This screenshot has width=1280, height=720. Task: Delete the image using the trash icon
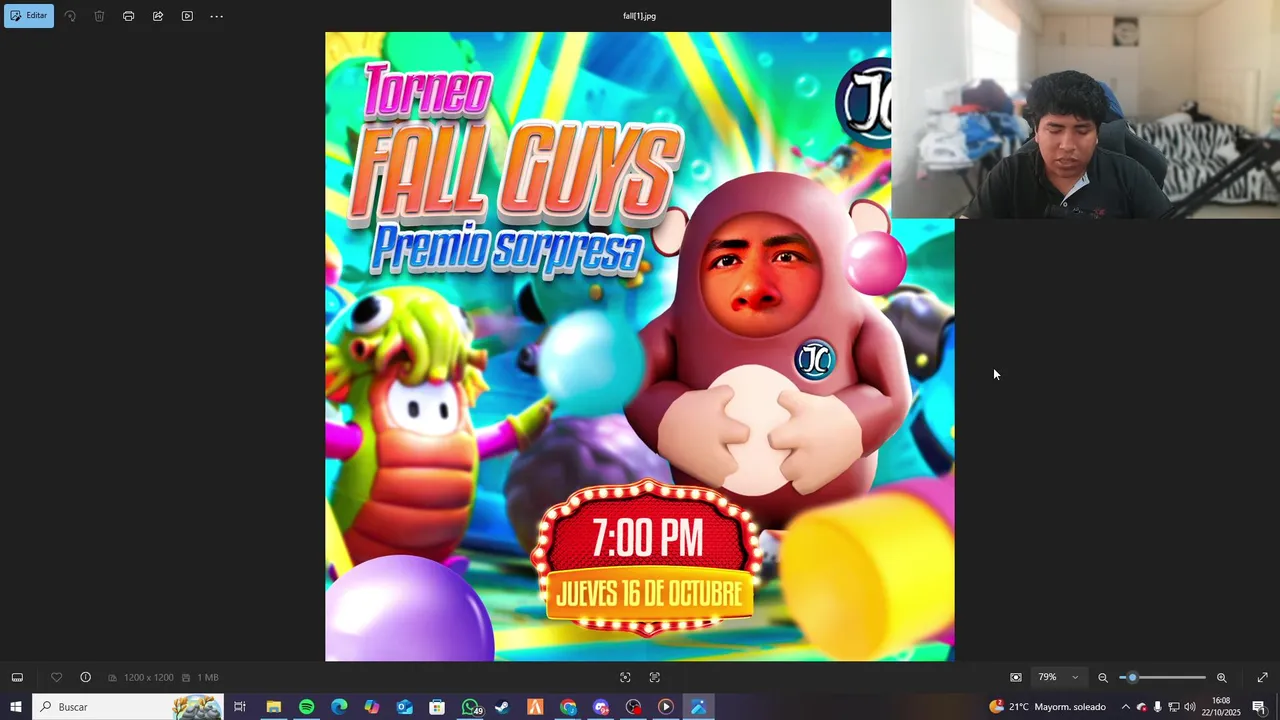tap(99, 16)
